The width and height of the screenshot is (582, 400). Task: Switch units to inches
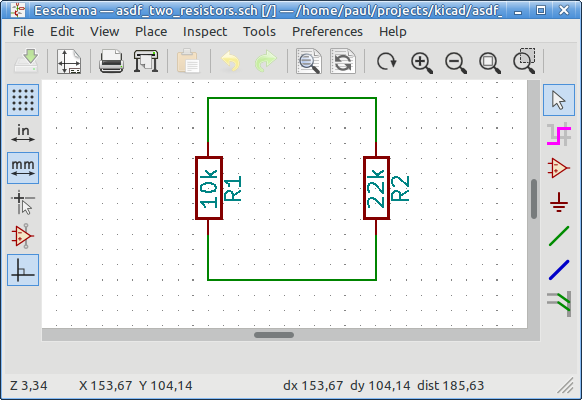click(x=23, y=134)
